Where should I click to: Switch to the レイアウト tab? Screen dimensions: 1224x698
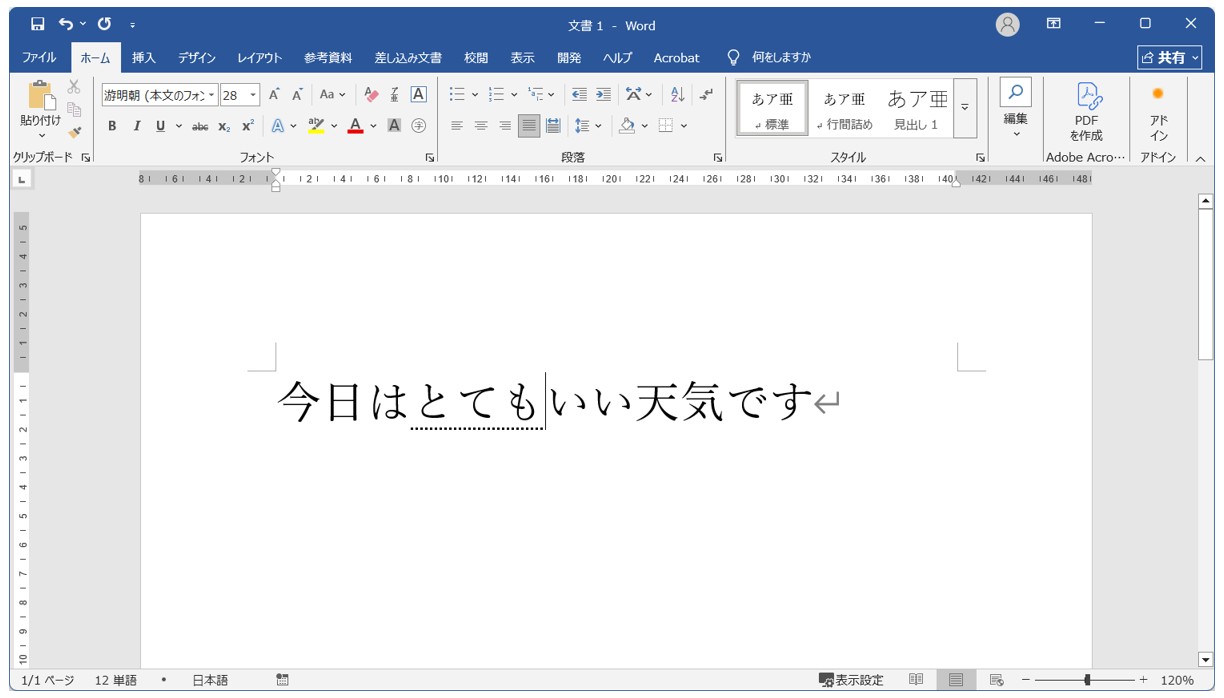click(259, 58)
